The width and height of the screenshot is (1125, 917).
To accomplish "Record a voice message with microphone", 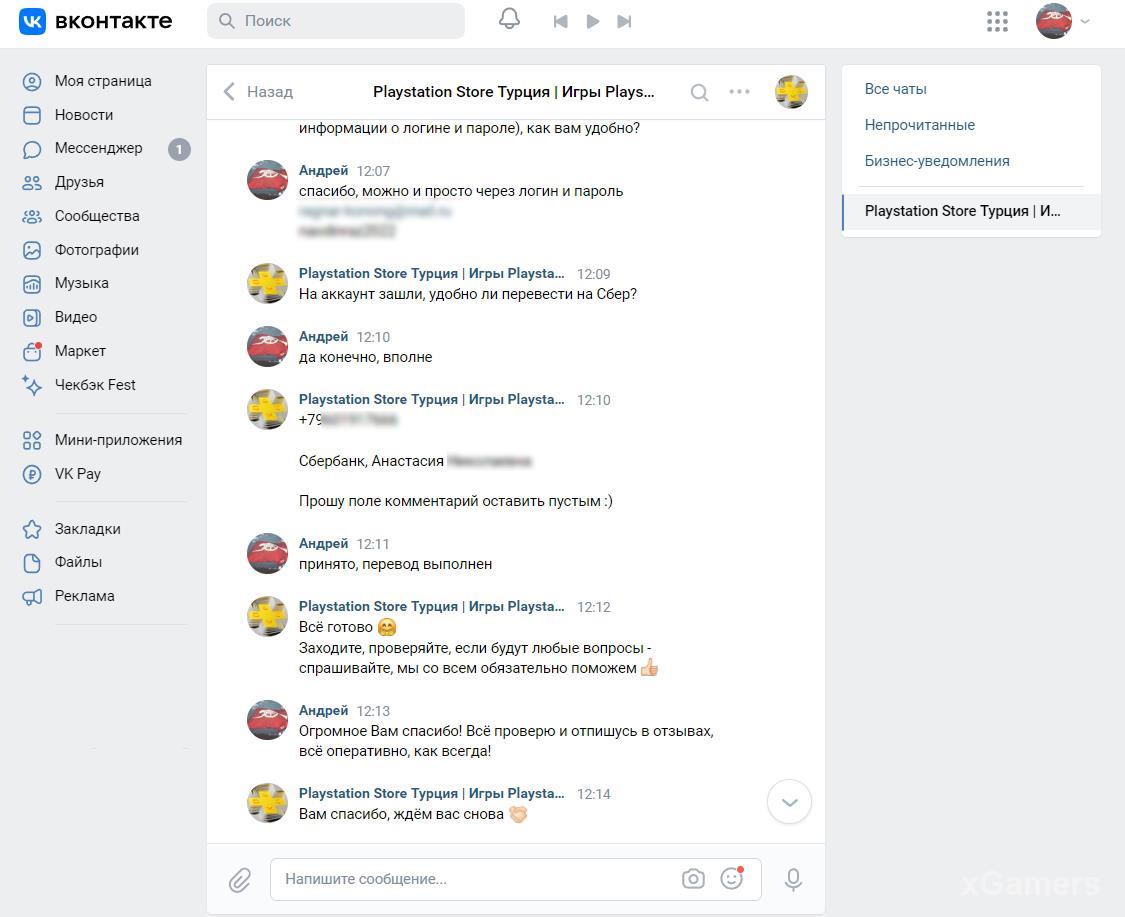I will pyautogui.click(x=793, y=879).
